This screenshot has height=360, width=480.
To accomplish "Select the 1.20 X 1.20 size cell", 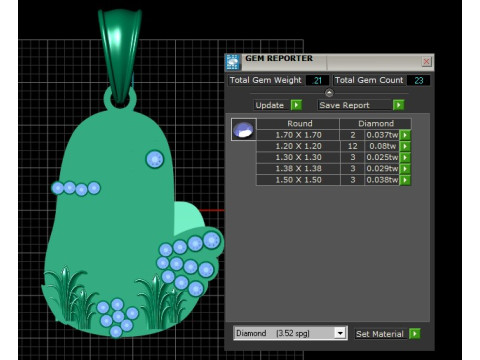I will click(298, 146).
